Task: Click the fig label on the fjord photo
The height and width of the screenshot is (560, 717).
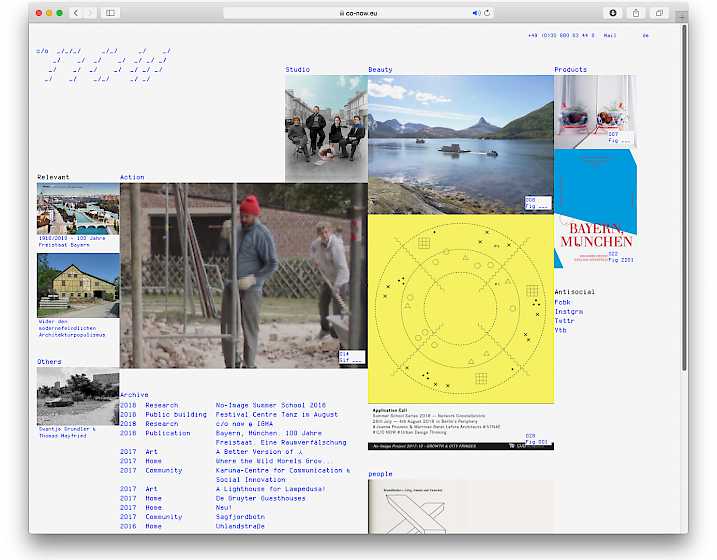Action: 538,203
